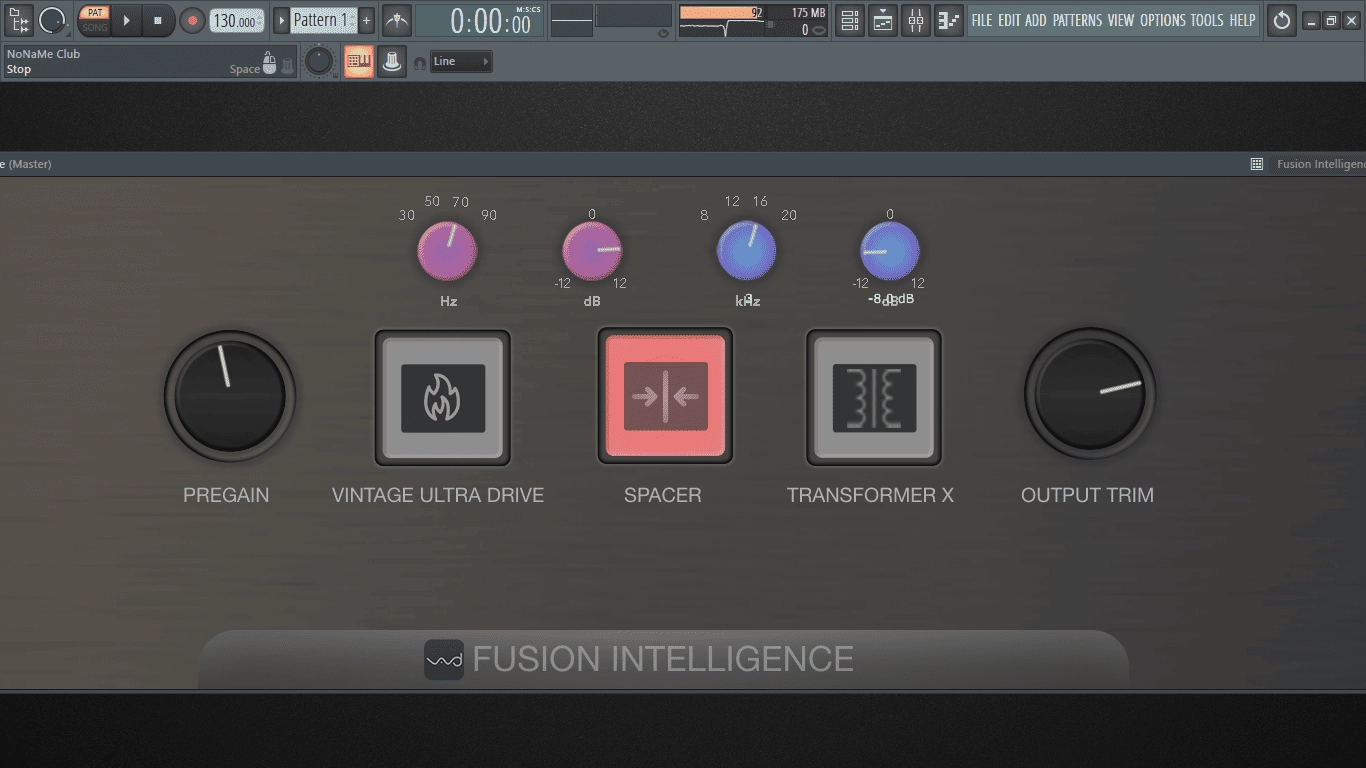Toggle typing keyboard to piano icon
Screen dimensions: 1366x768
pyautogui.click(x=359, y=61)
